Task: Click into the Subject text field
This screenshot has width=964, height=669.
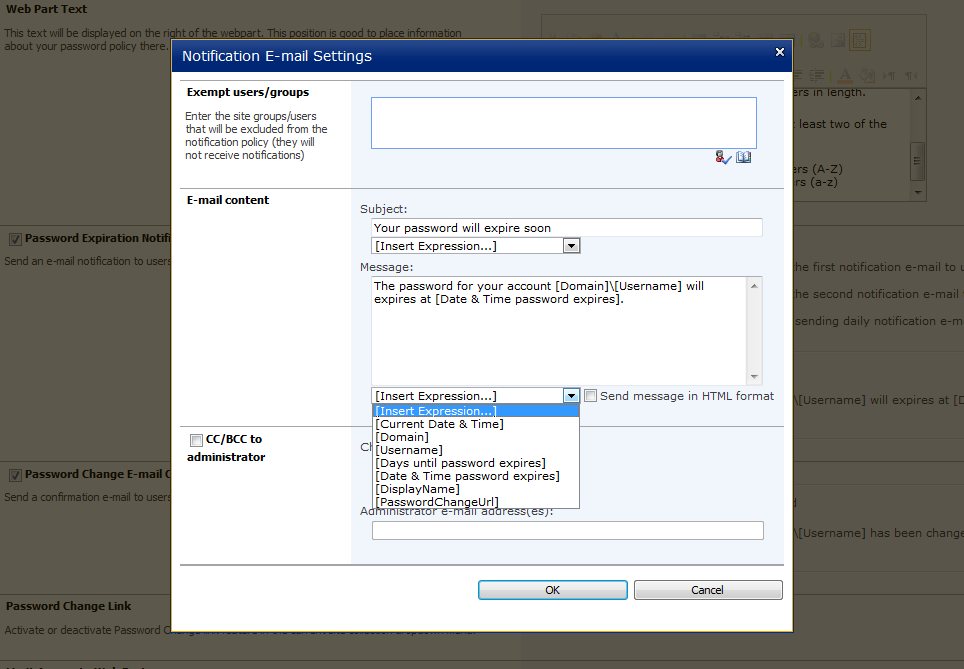Action: 566,228
